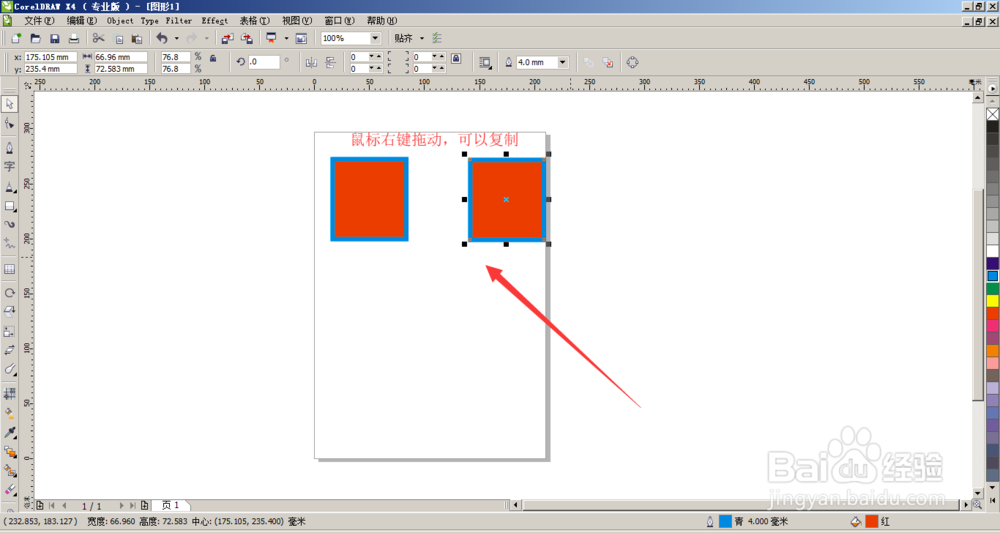
Task: Click the Mirror horizontally icon
Action: [x=311, y=62]
